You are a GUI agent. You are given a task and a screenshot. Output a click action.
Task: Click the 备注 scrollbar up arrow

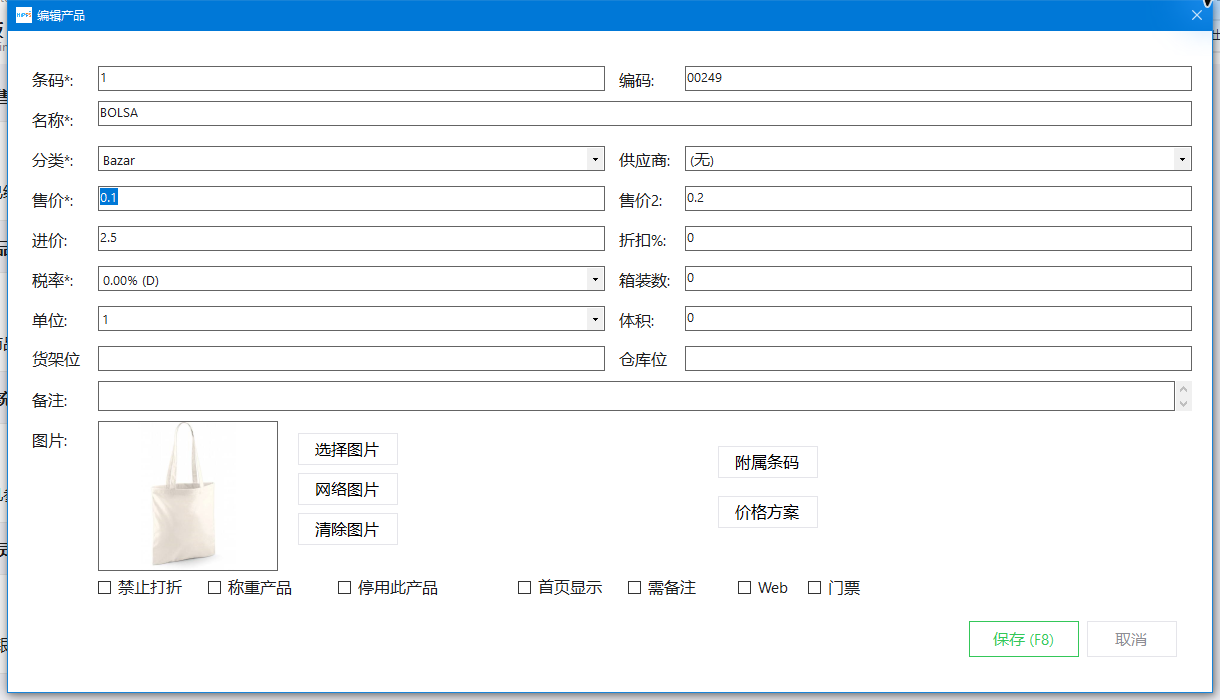pyautogui.click(x=1184, y=389)
